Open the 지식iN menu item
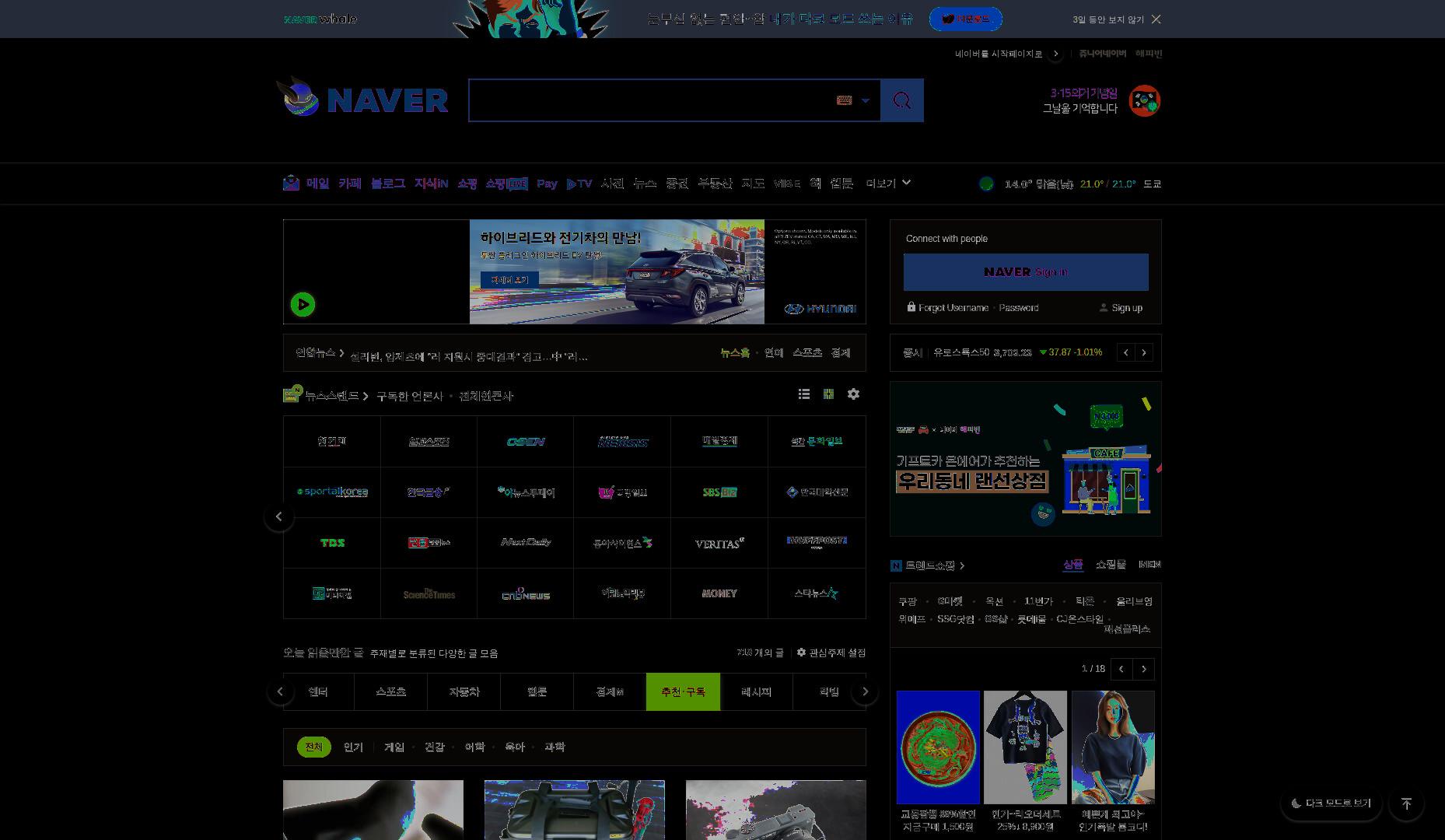 [x=431, y=184]
